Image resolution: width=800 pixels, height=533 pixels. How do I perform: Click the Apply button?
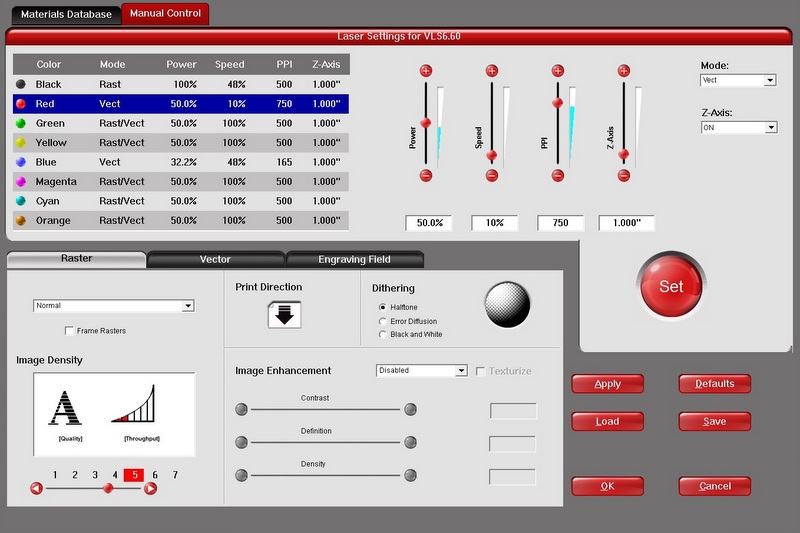pos(607,384)
